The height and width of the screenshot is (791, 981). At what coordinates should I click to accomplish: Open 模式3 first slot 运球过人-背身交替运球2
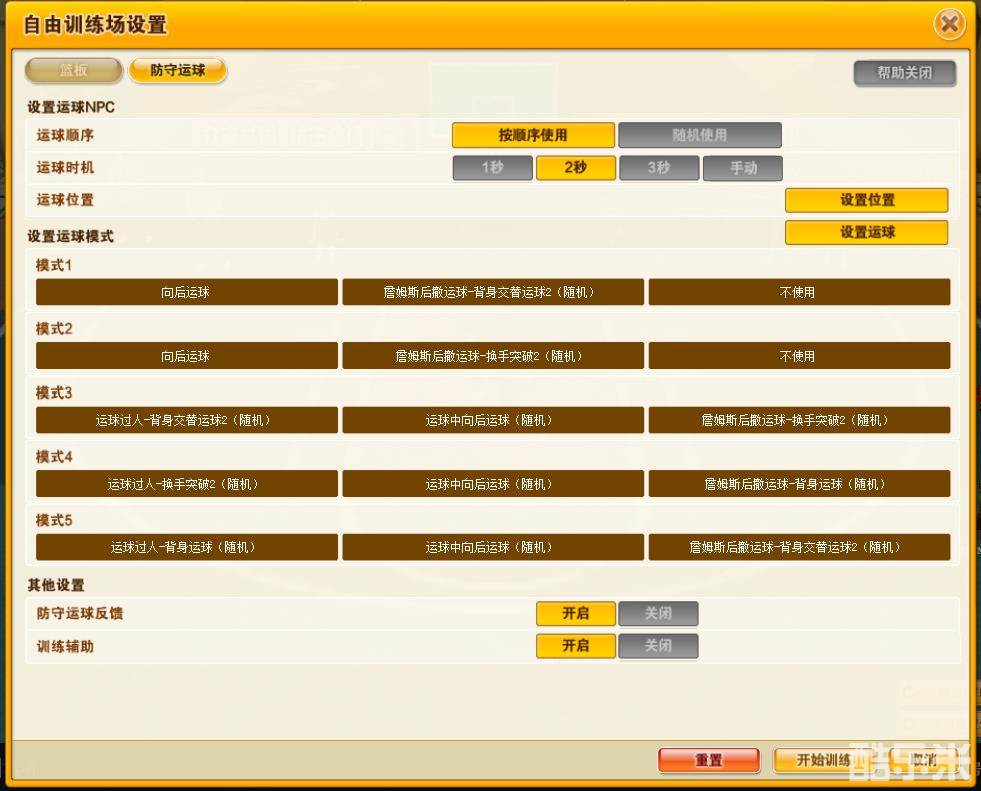186,420
